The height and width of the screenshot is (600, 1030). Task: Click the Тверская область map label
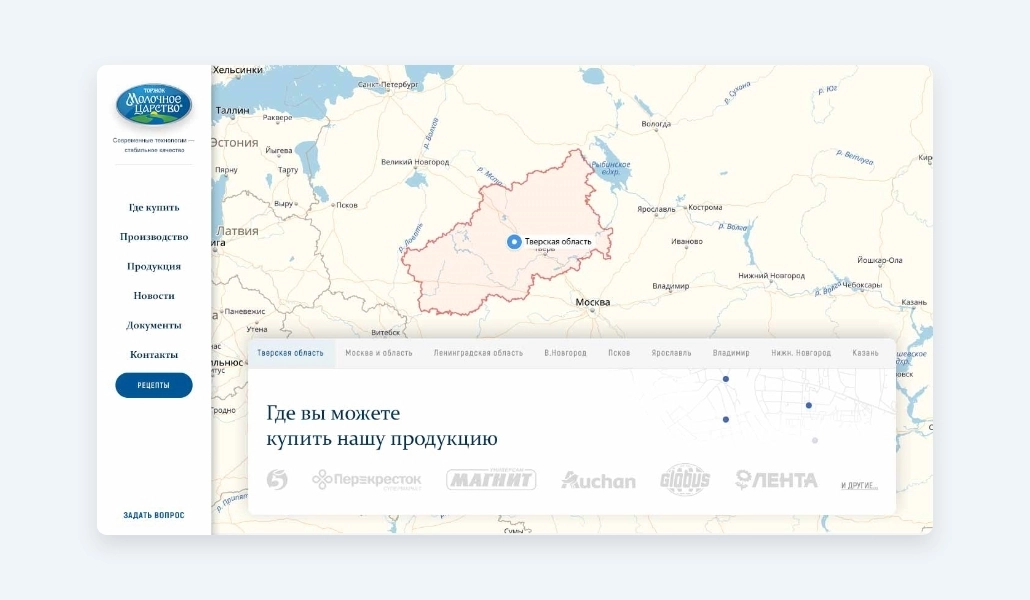pyautogui.click(x=558, y=242)
